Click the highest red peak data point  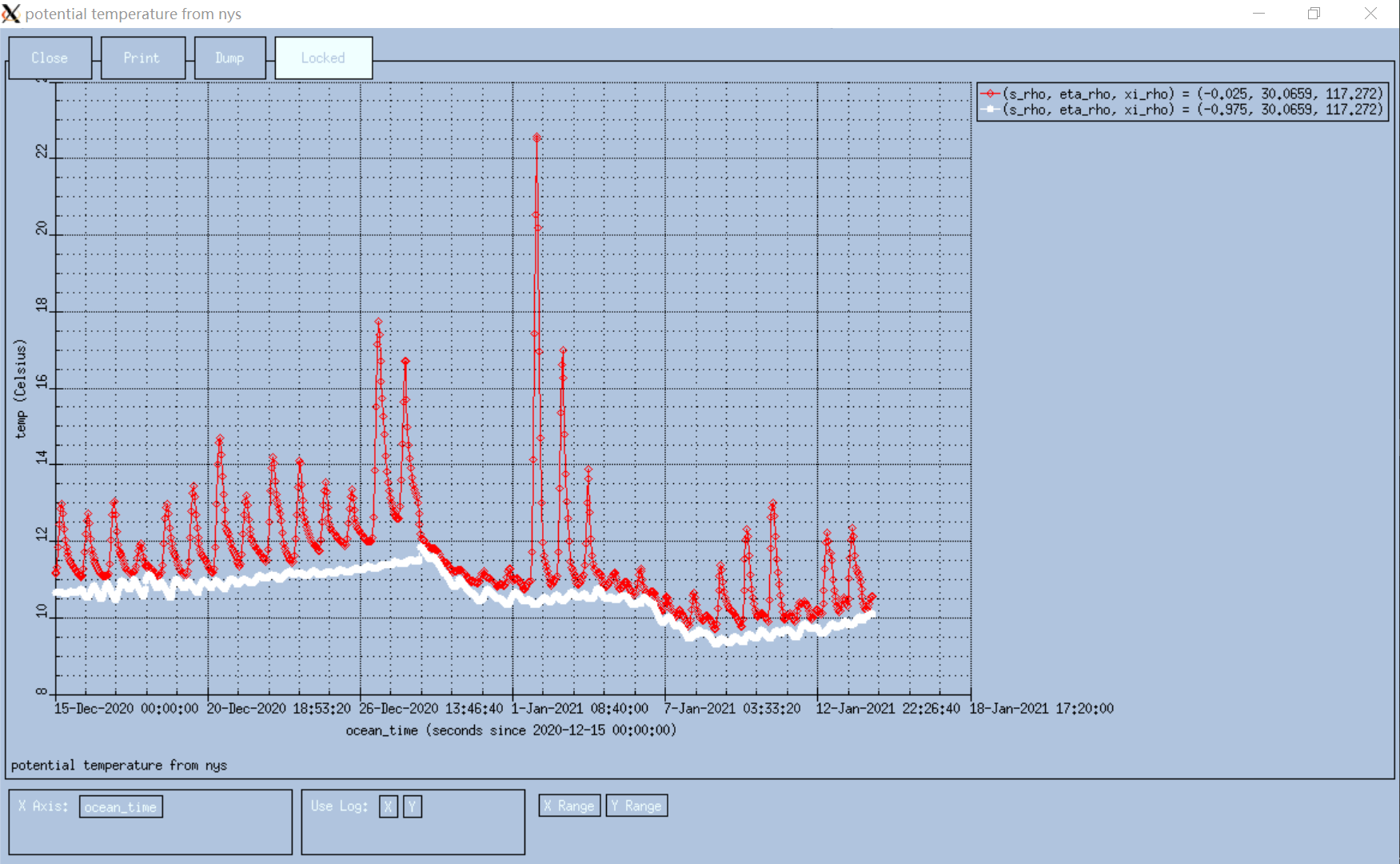pyautogui.click(x=536, y=138)
